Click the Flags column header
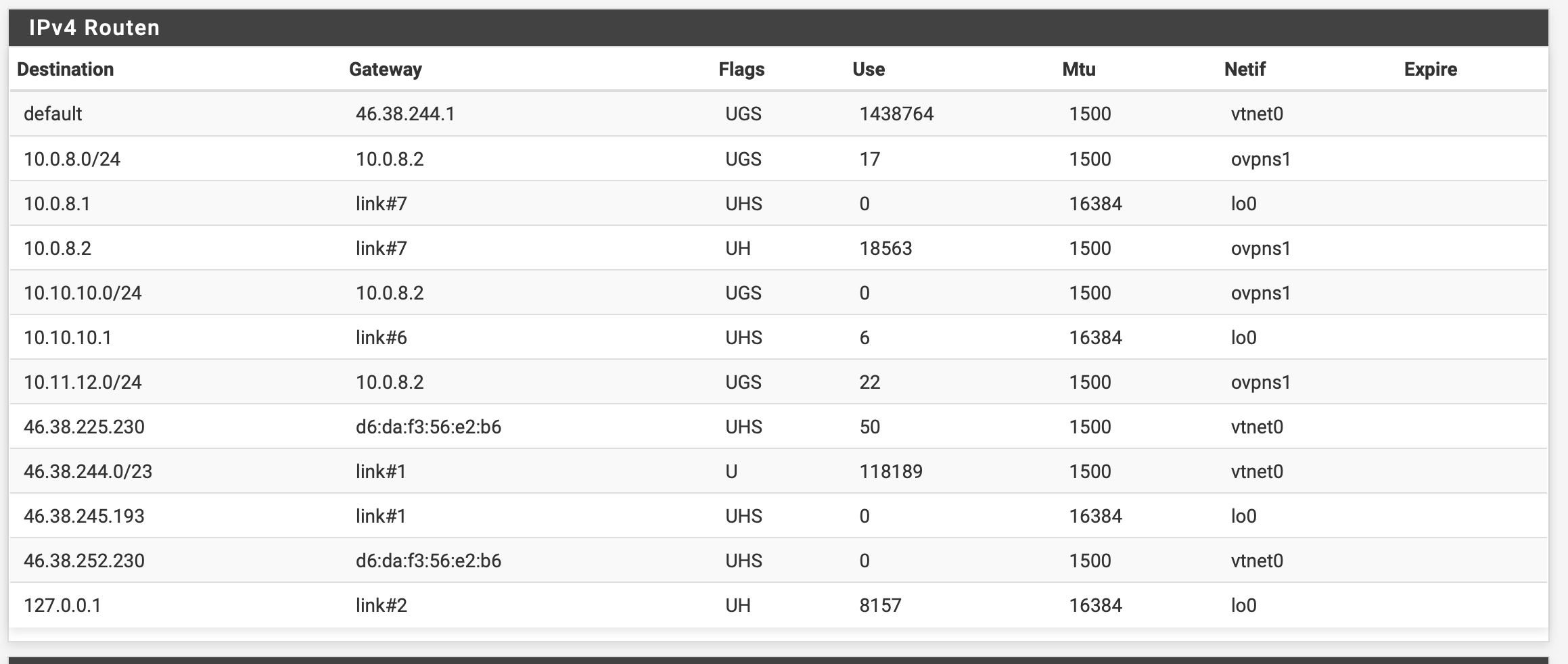 [741, 69]
